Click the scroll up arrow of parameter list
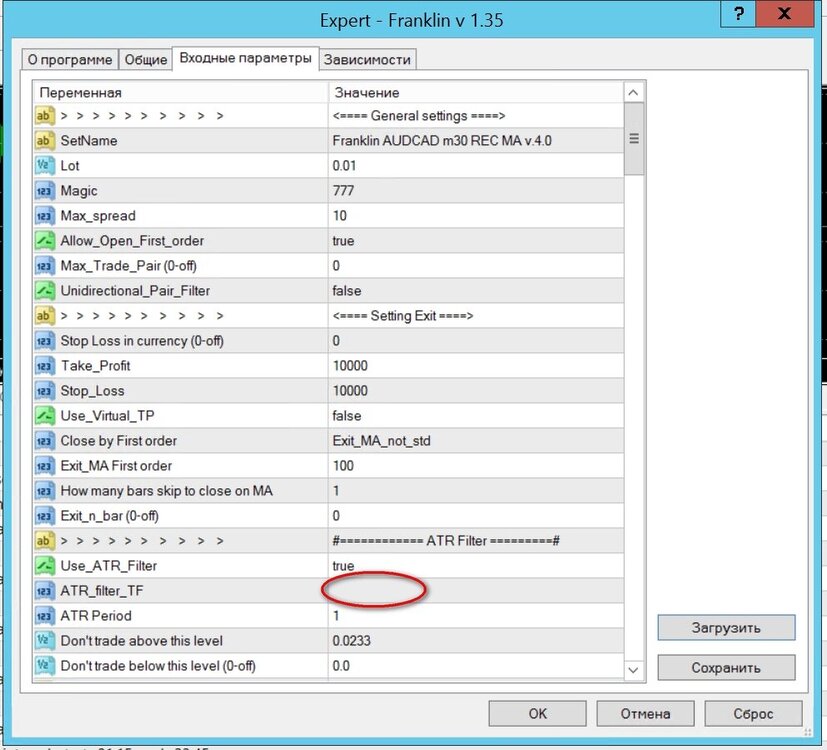827x750 pixels. point(633,93)
